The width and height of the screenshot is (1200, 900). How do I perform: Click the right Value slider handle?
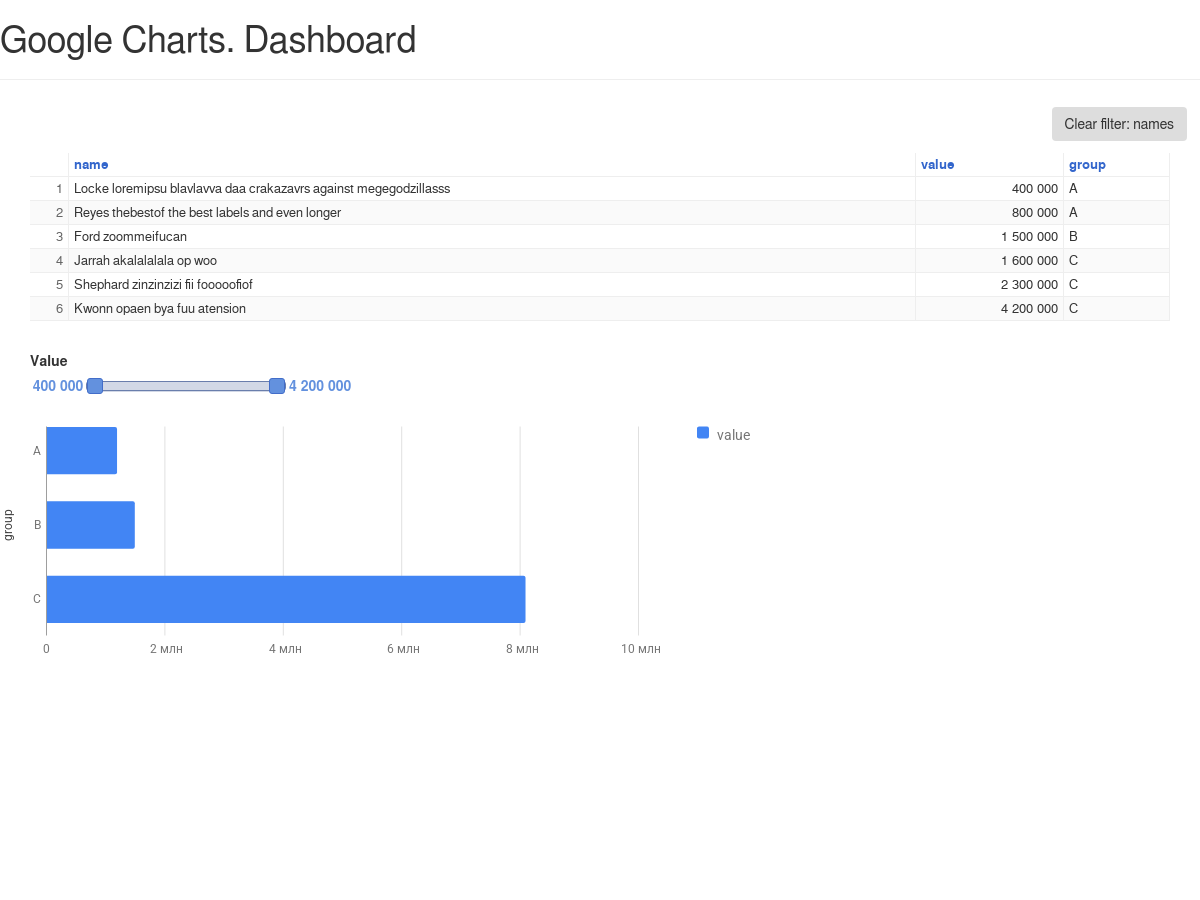coord(277,386)
